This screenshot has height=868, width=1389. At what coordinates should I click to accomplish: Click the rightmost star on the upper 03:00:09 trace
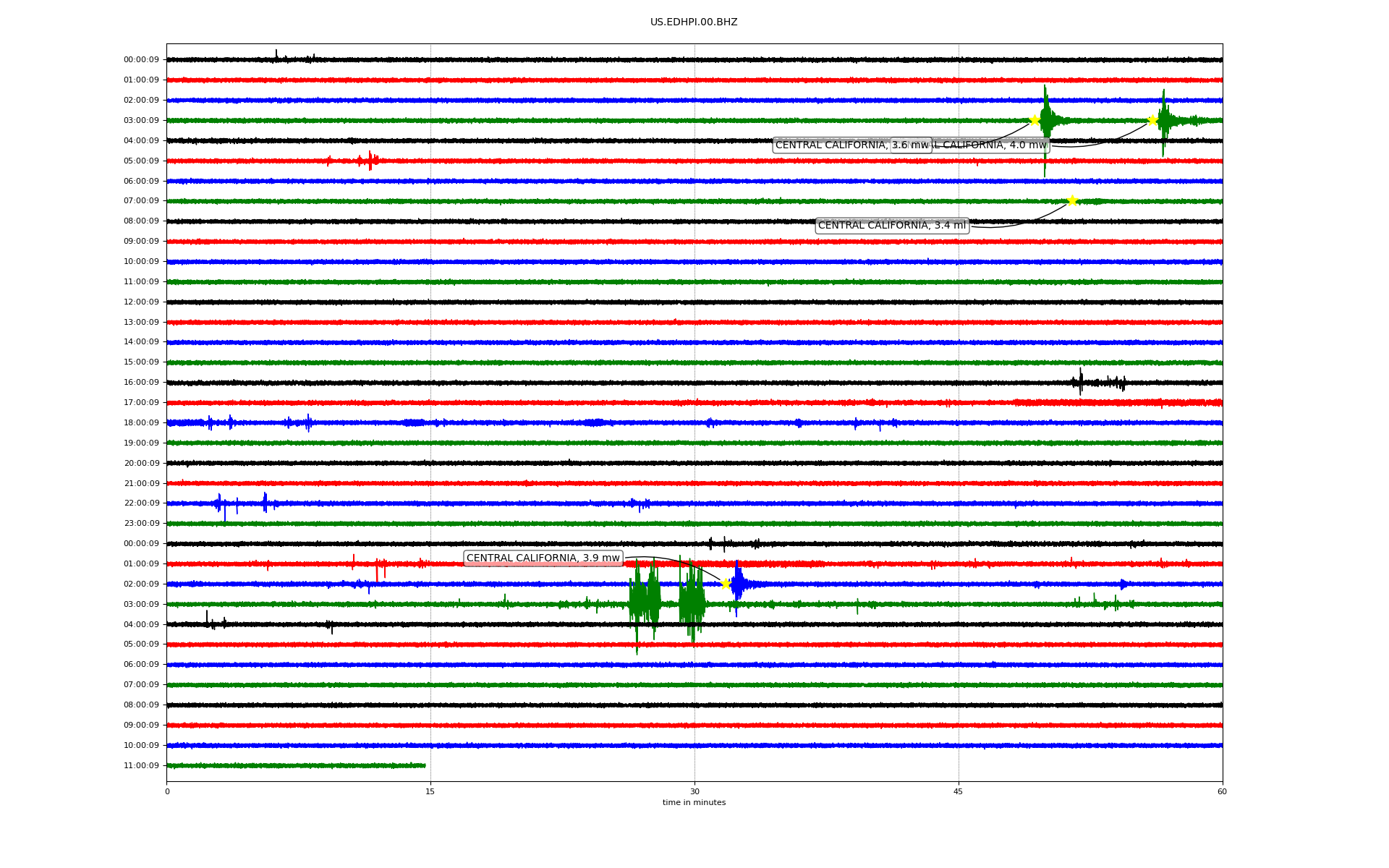[x=1152, y=120]
